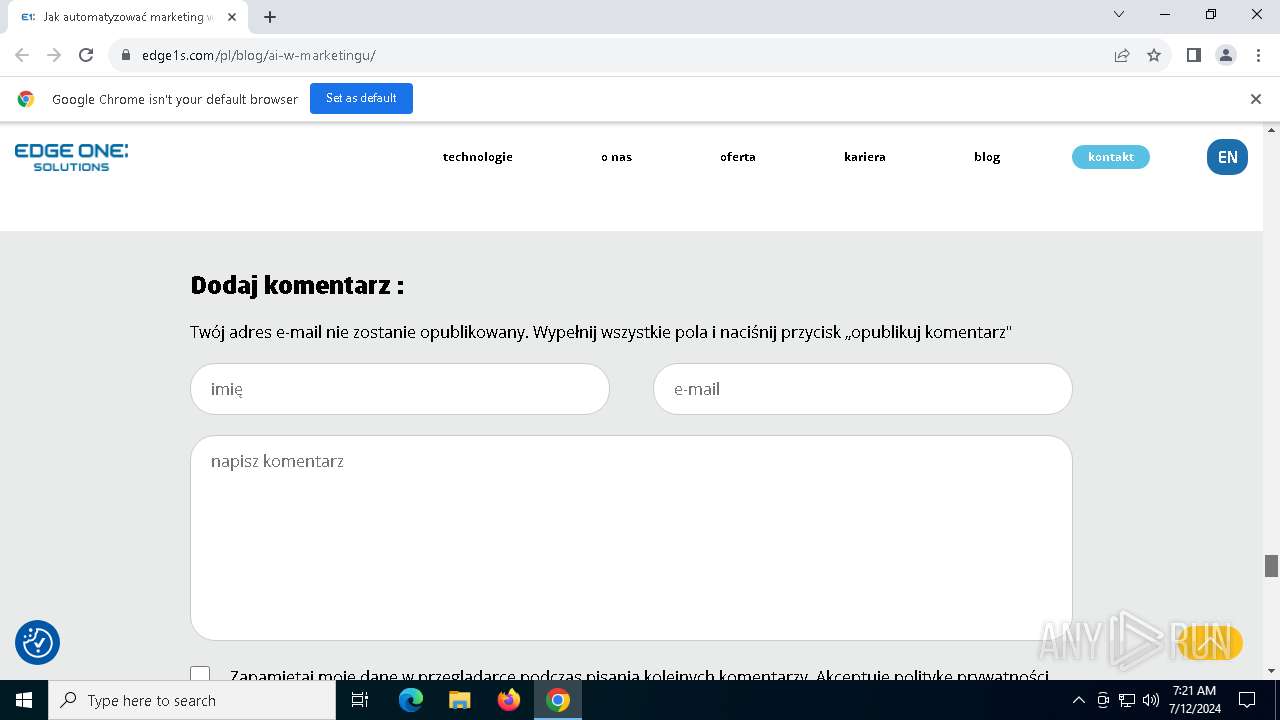Click the browser forward arrow
This screenshot has width=1280, height=720.
coord(54,55)
